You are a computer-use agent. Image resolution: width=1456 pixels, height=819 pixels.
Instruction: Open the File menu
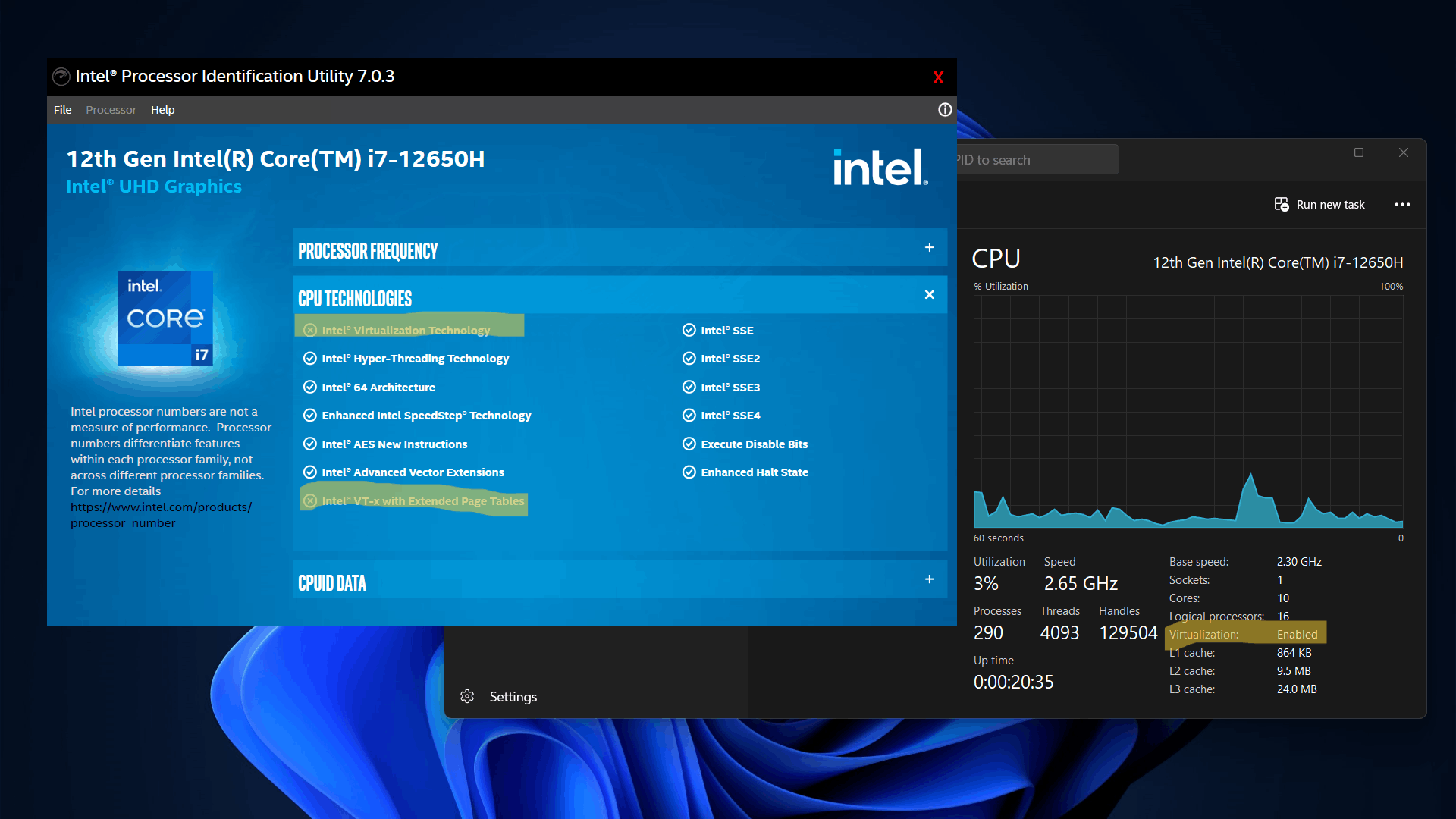pyautogui.click(x=62, y=110)
